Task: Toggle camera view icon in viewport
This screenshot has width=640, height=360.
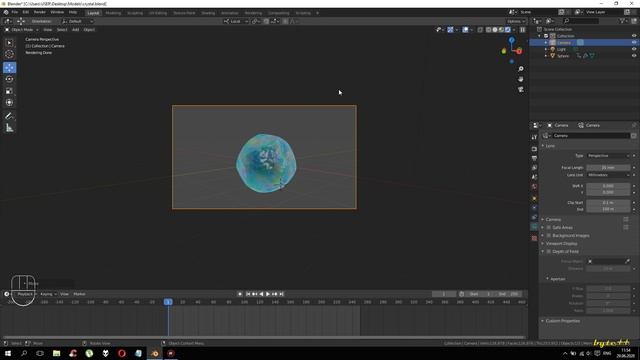Action: tap(521, 89)
